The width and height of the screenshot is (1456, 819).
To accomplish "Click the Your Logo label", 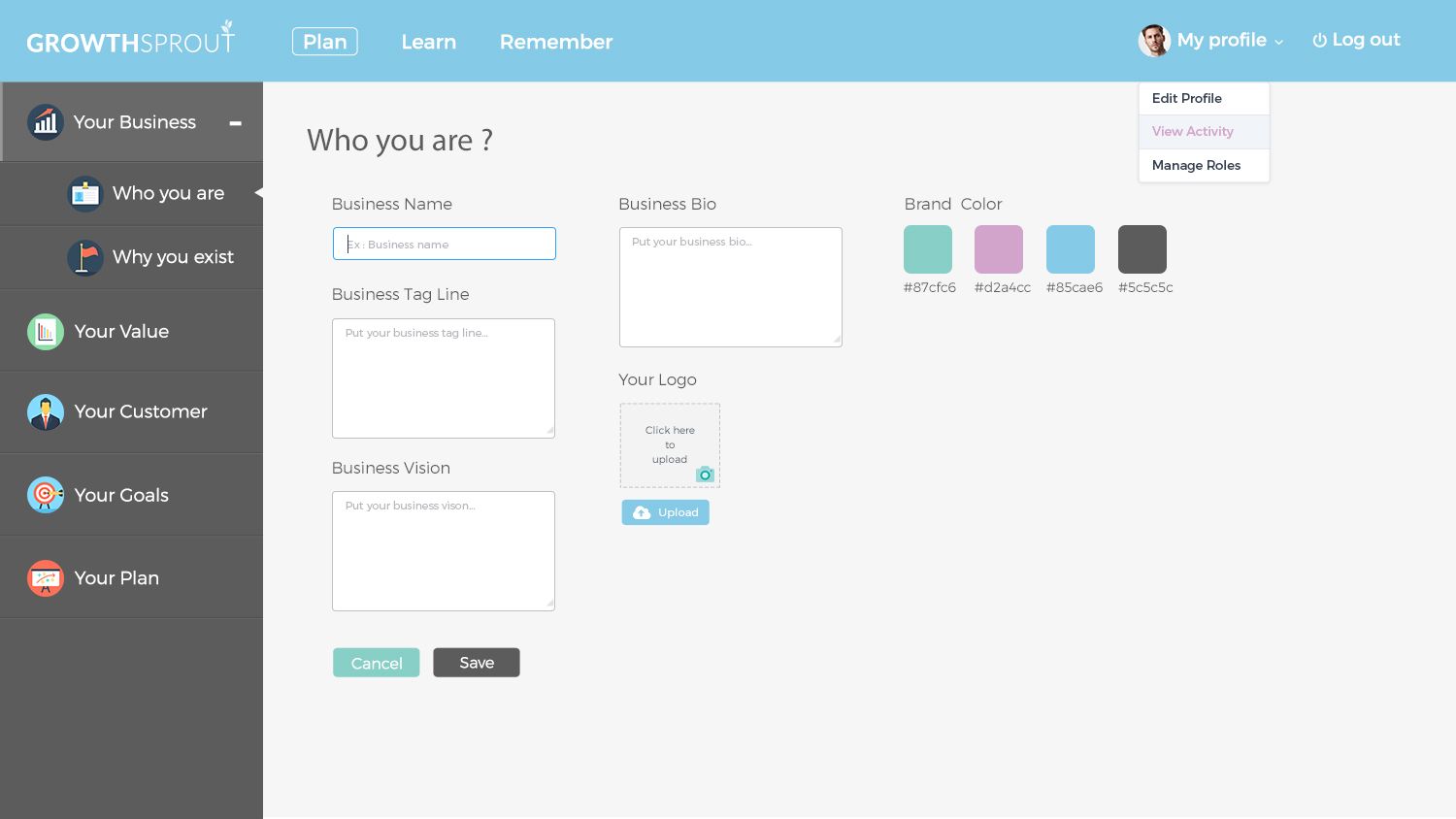I will pos(658,380).
